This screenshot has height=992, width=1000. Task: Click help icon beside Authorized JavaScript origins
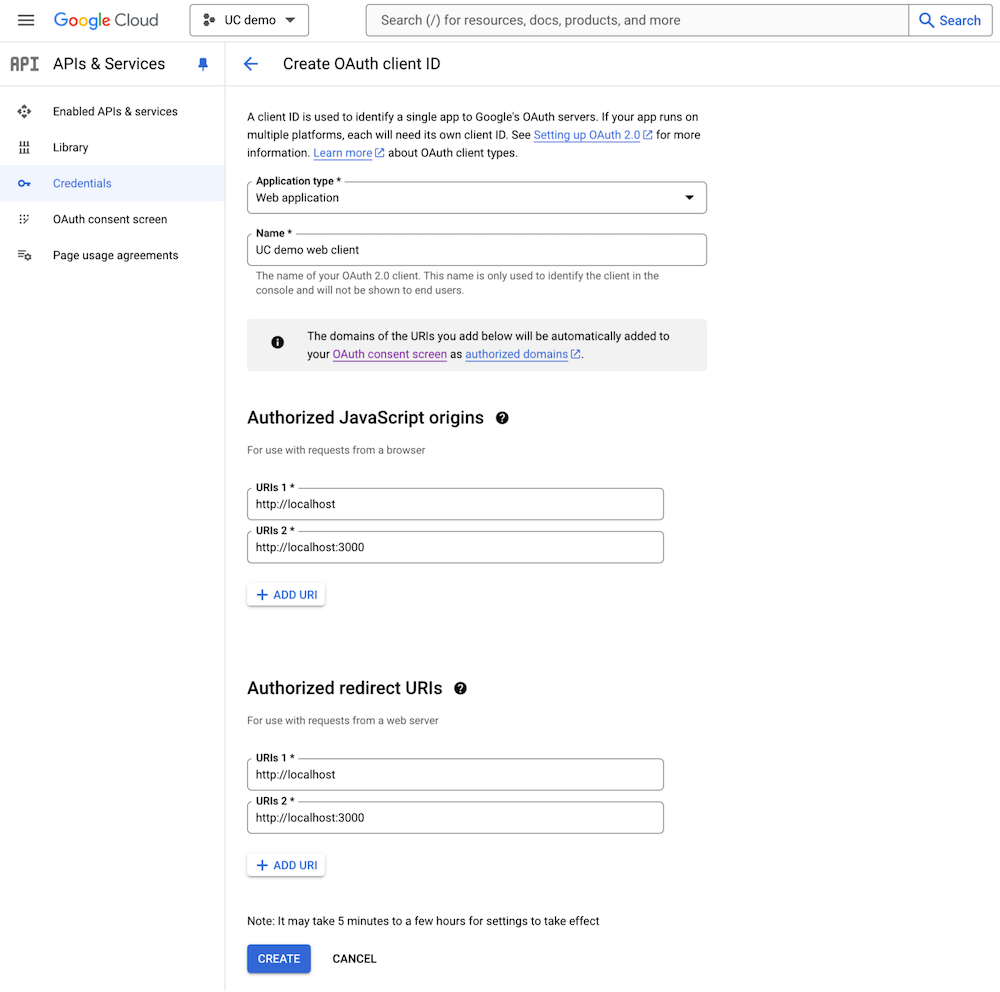pos(502,418)
